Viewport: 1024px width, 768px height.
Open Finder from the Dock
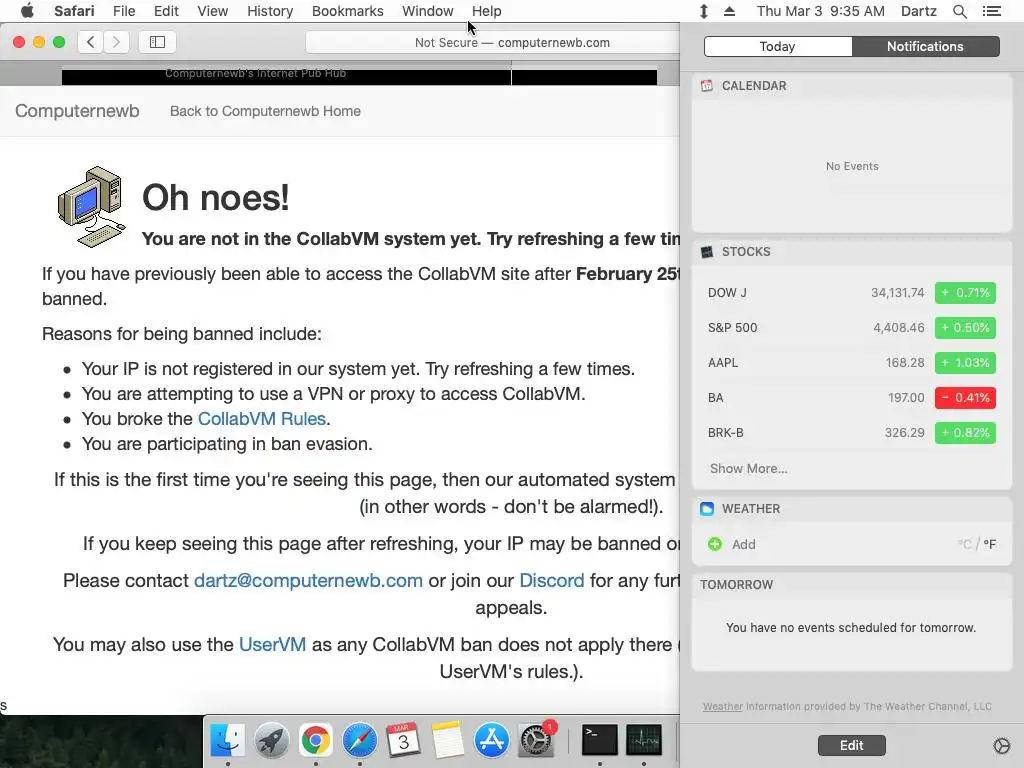227,740
